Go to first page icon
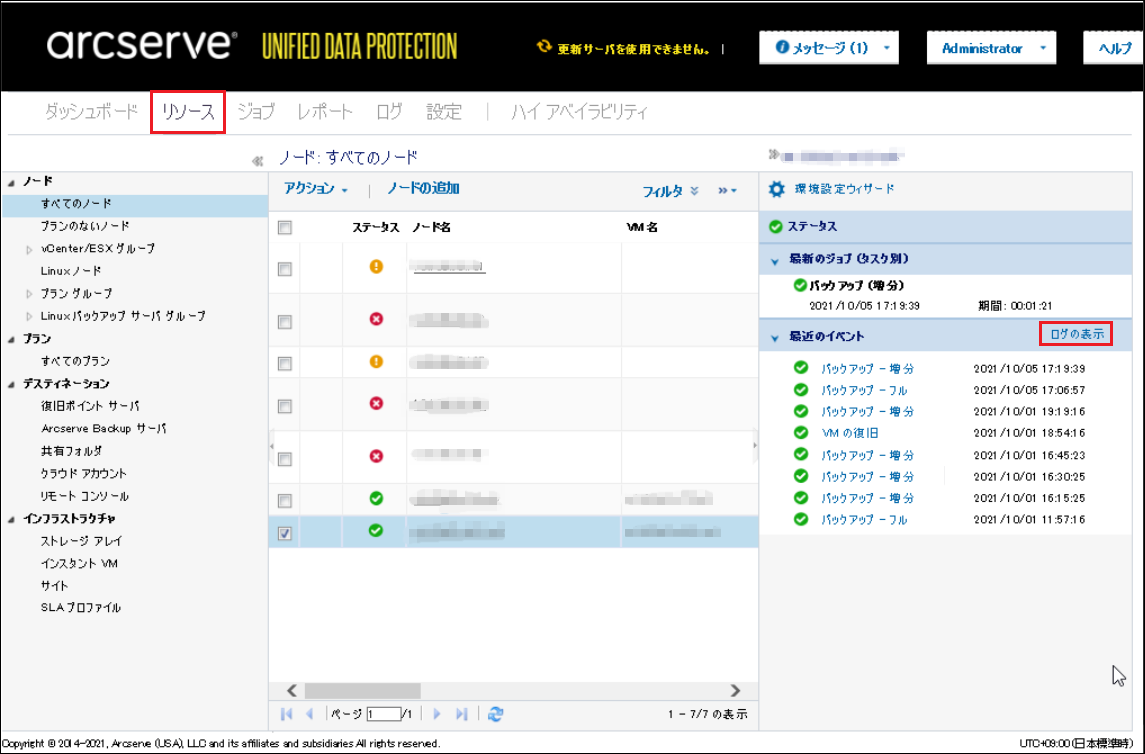The width and height of the screenshot is (1145, 754). coord(286,714)
